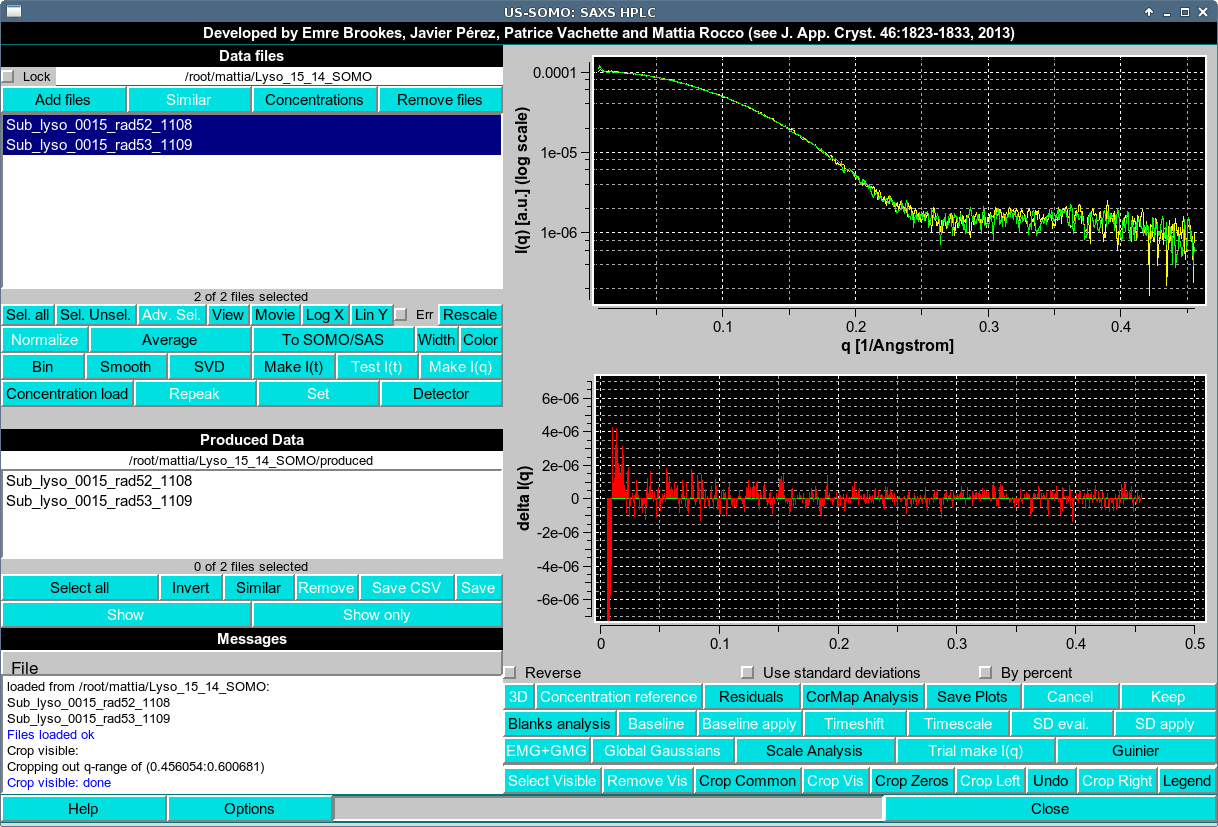Click Make I(q)
This screenshot has width=1218, height=827.
tap(460, 366)
